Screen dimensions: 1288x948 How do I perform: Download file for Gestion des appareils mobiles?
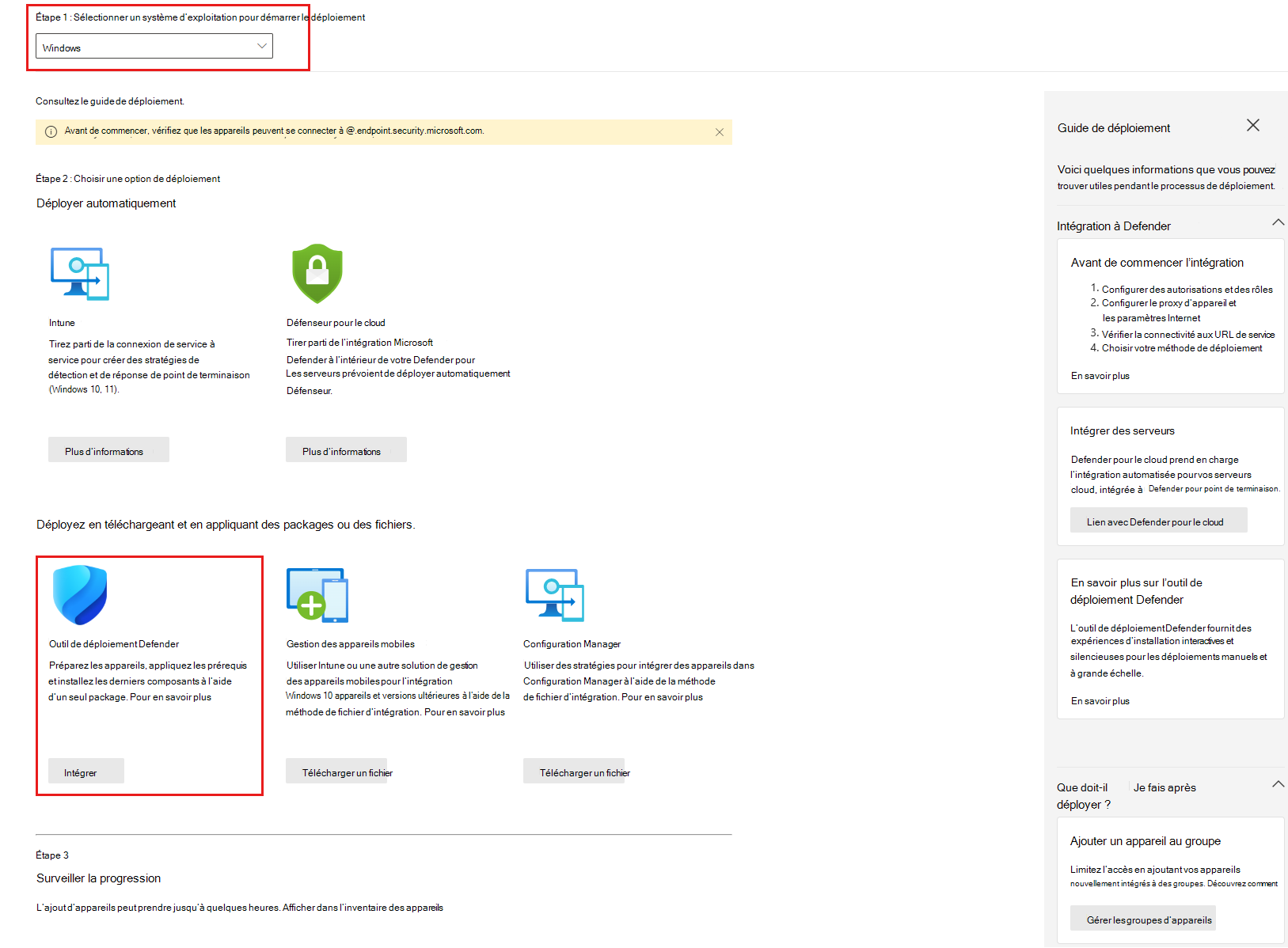(336, 771)
